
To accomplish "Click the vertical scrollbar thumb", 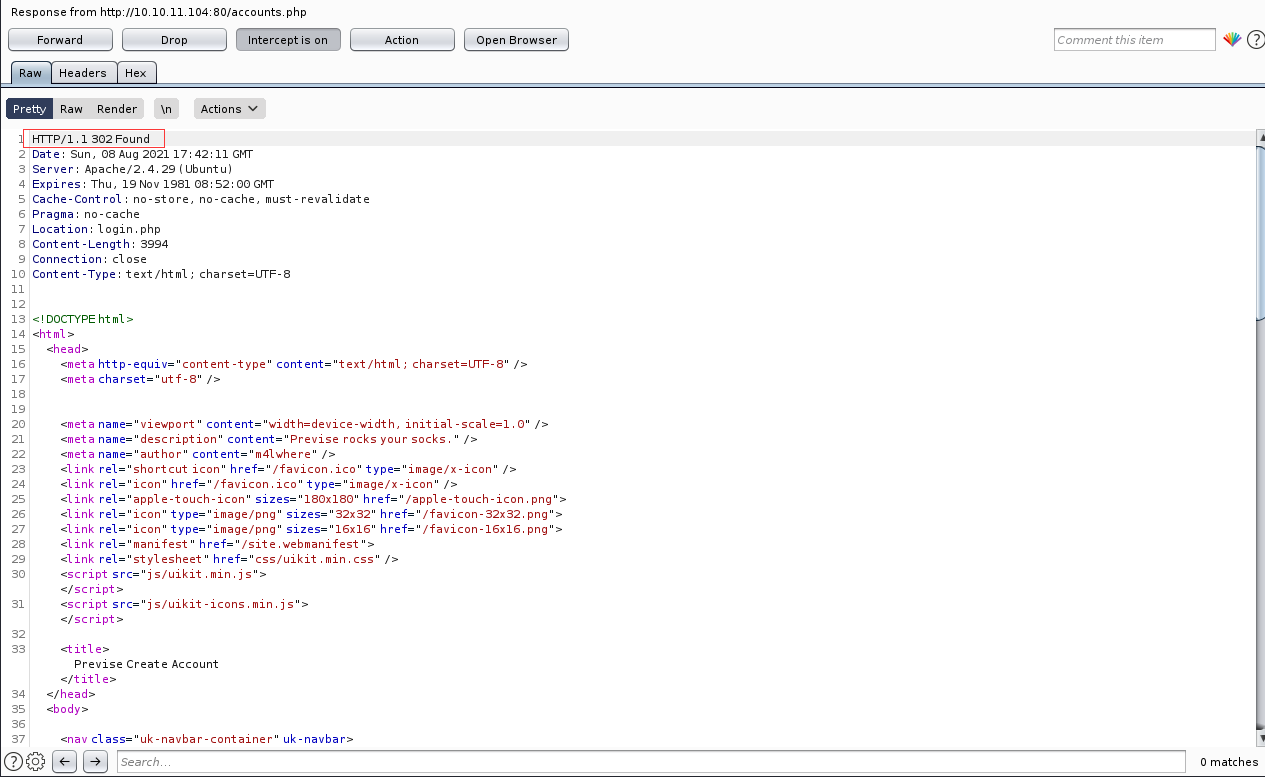I will pyautogui.click(x=1259, y=232).
